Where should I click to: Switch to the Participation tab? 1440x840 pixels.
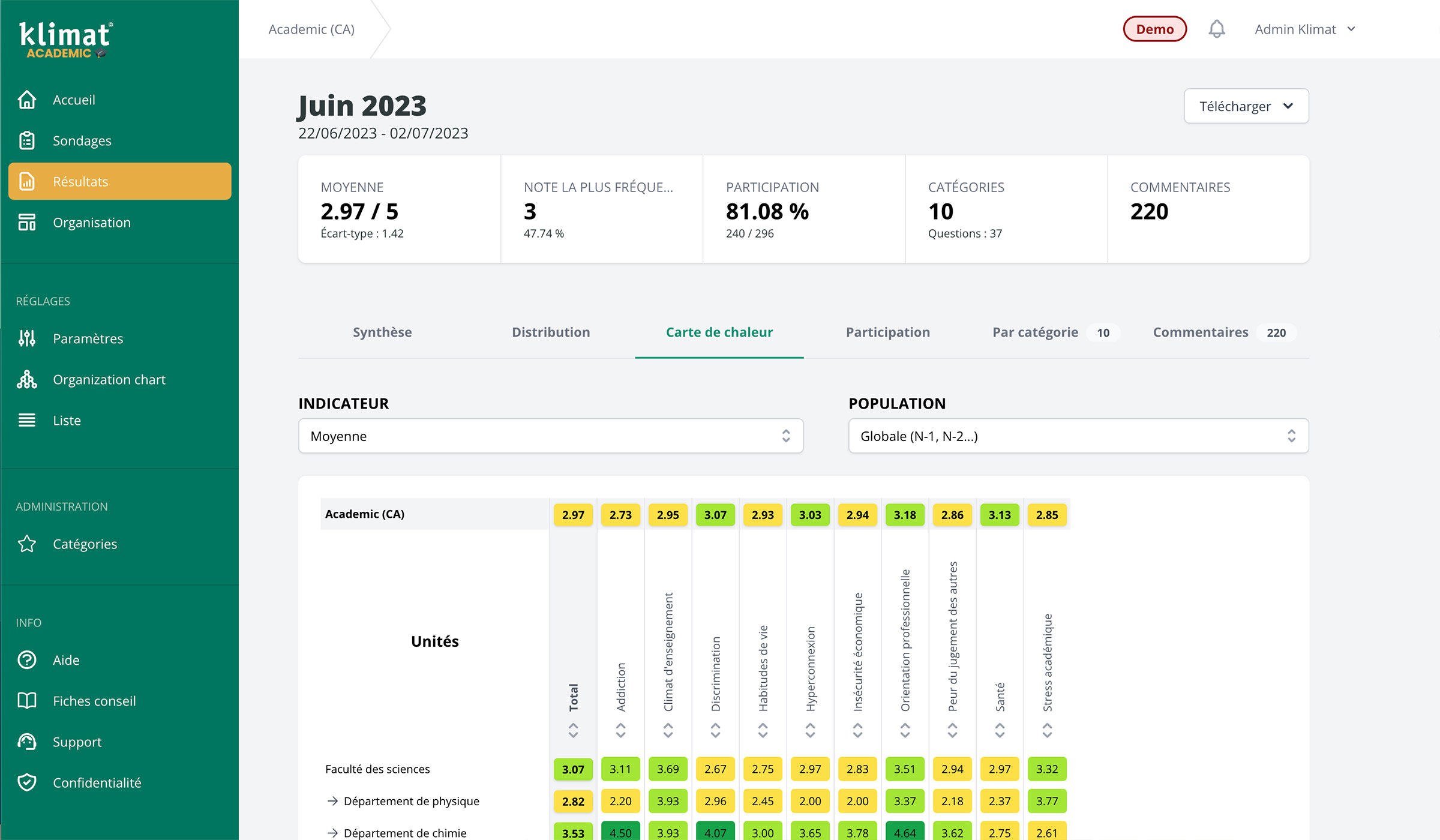888,332
